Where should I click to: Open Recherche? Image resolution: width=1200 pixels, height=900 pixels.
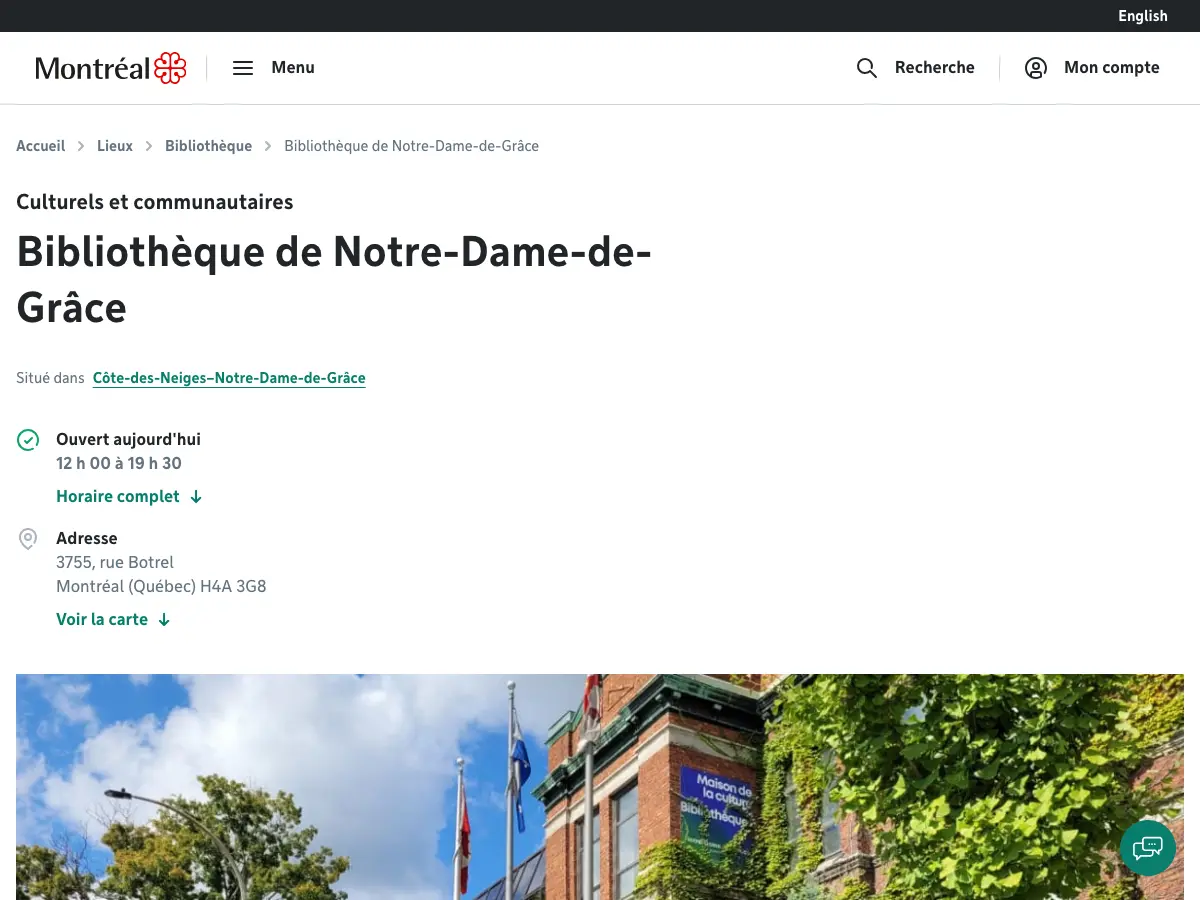(934, 68)
